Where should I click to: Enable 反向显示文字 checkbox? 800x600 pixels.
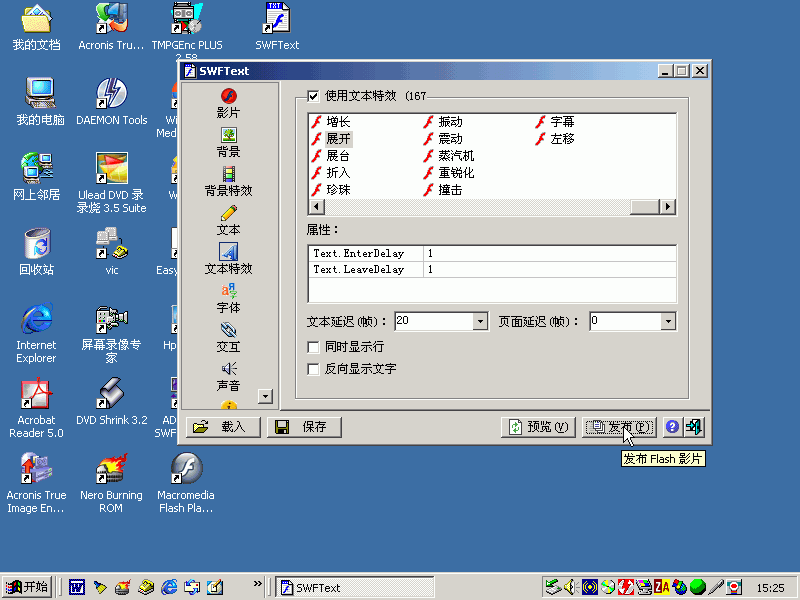click(314, 369)
